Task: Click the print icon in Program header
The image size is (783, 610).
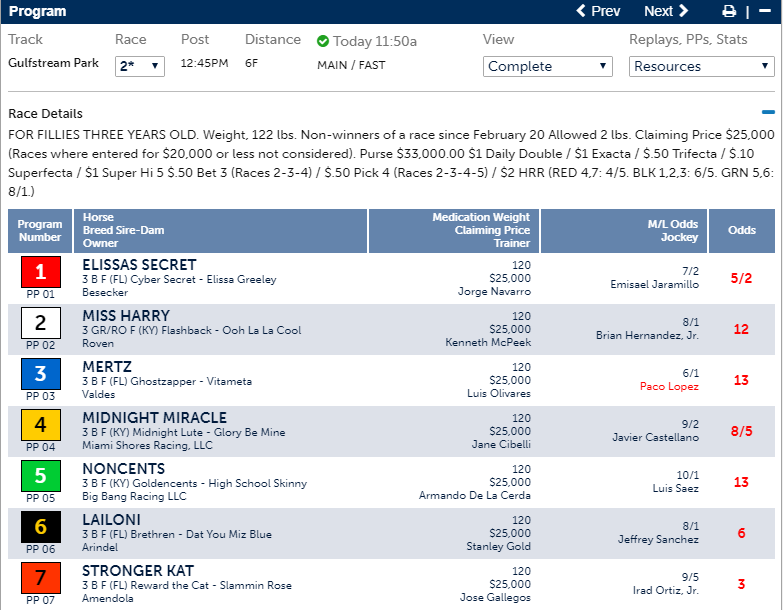Action: (x=729, y=12)
